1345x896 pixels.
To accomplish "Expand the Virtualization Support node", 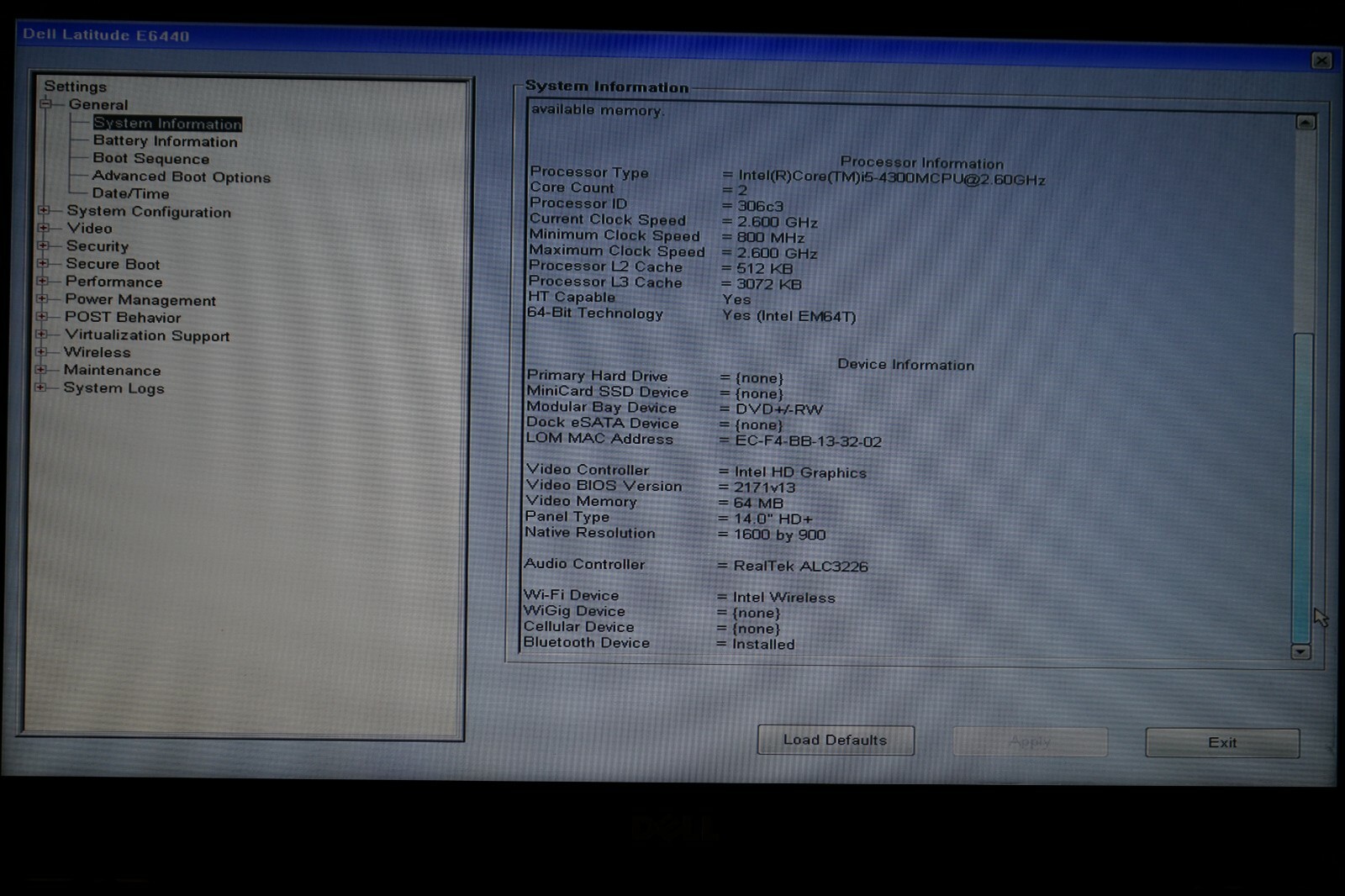I will (41, 334).
